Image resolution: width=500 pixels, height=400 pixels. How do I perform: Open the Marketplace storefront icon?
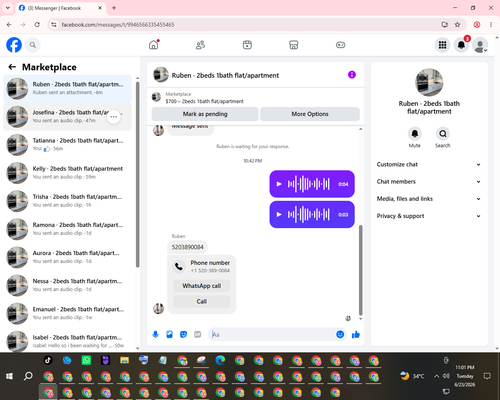294,45
